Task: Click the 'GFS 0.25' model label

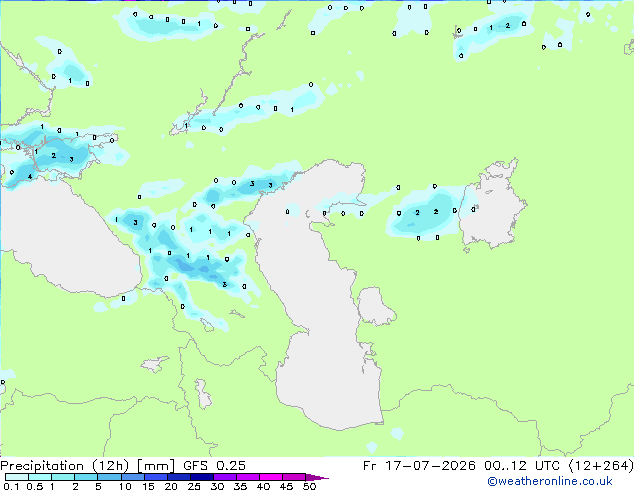Action: click(x=214, y=466)
